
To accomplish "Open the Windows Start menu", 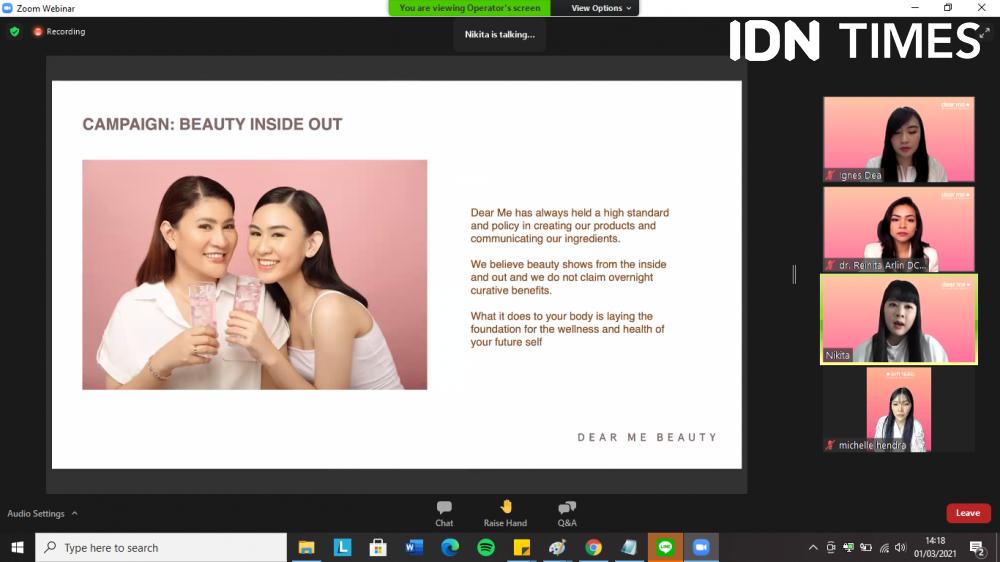I will (x=17, y=547).
